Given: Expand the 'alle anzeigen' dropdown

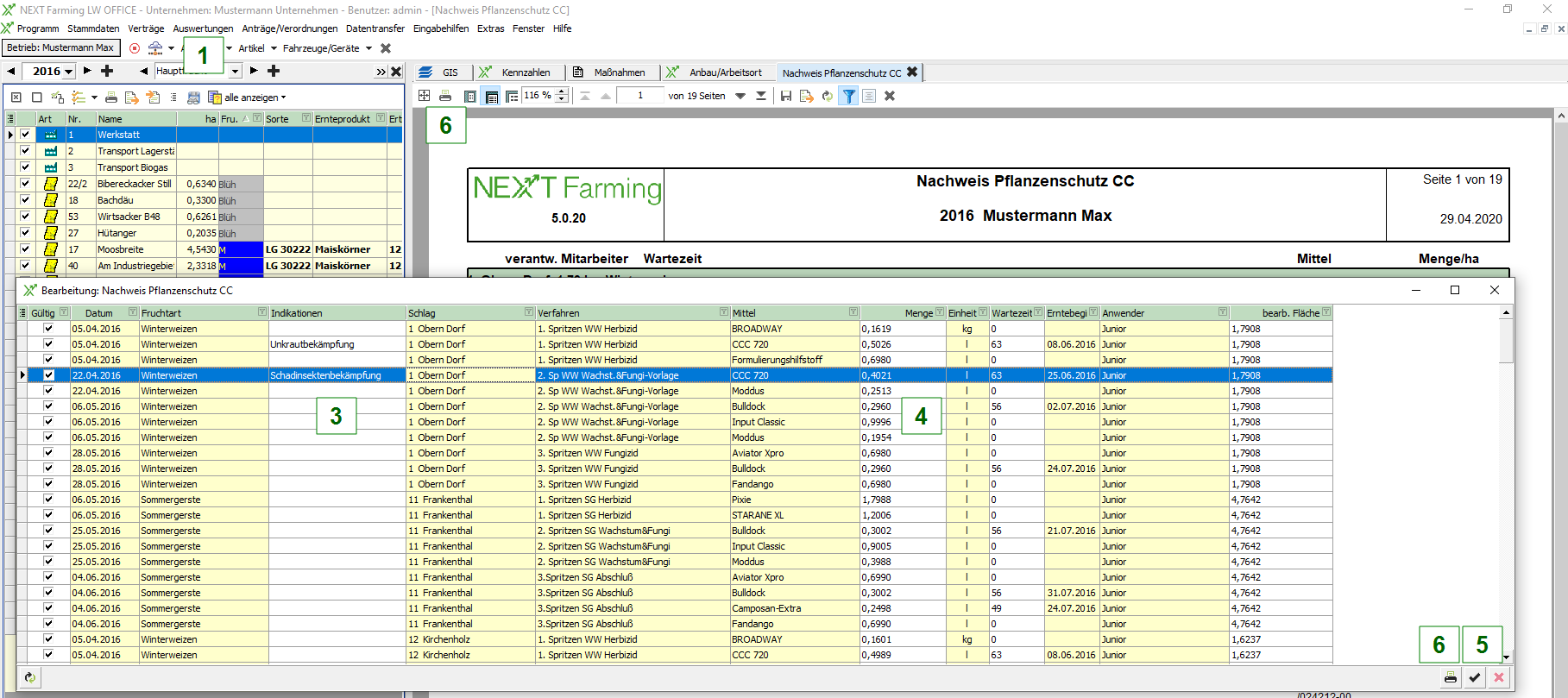Looking at the screenshot, I should click(283, 97).
